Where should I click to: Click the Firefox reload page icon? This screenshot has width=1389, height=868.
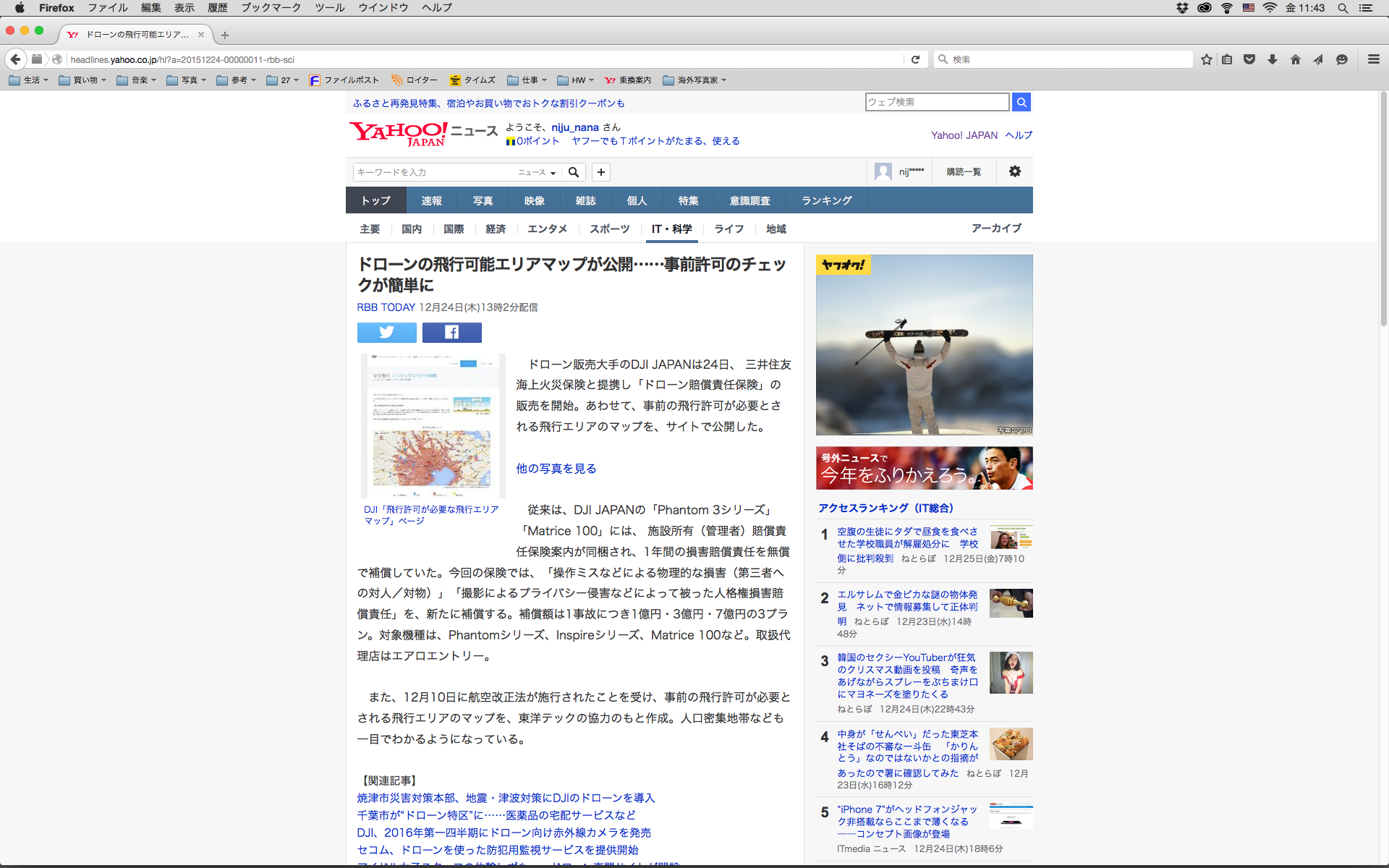click(915, 59)
